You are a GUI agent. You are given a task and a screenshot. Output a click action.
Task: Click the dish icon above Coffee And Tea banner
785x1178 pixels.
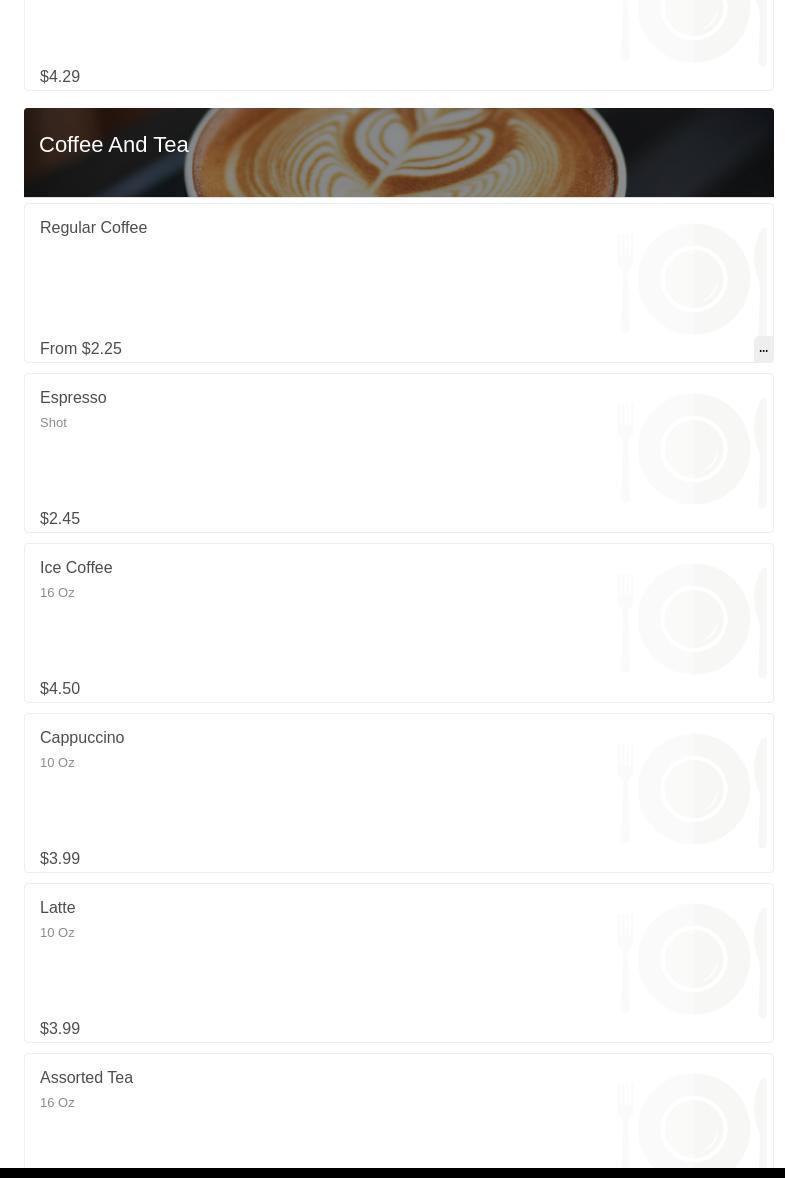[x=693, y=32]
